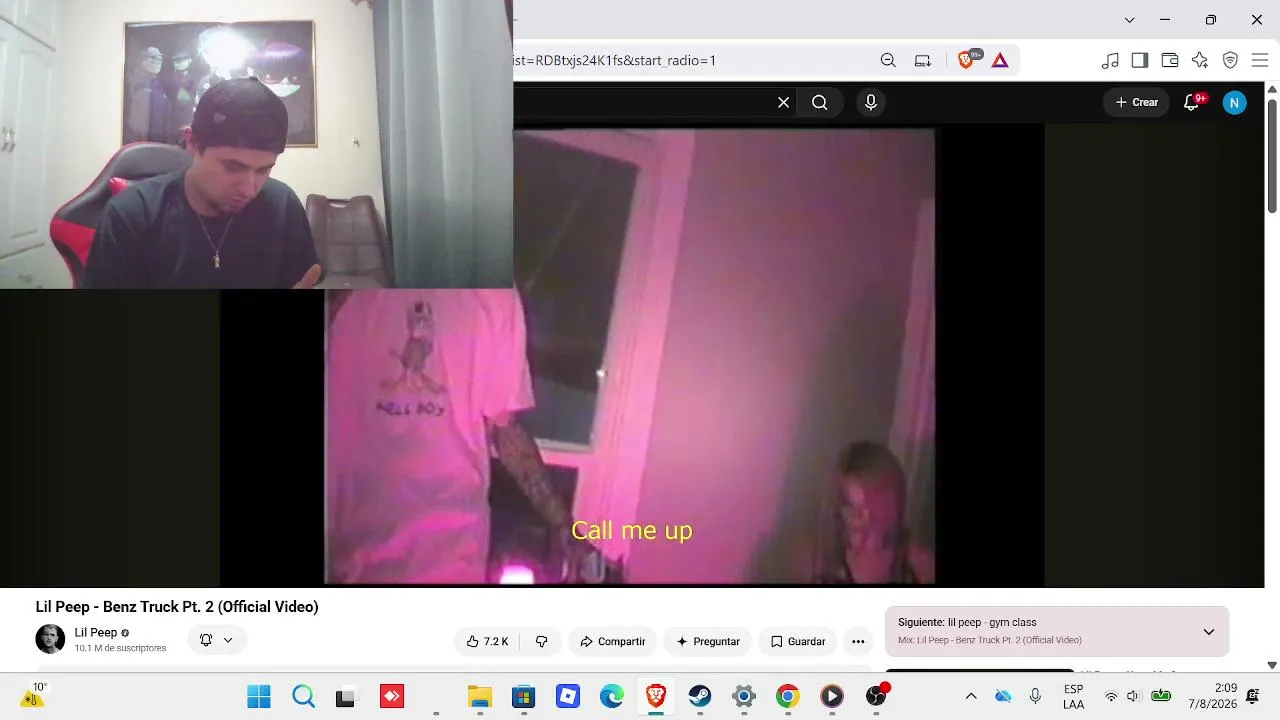This screenshot has height=720, width=1280.
Task: Open Settings gear from taskbar
Action: 744,696
